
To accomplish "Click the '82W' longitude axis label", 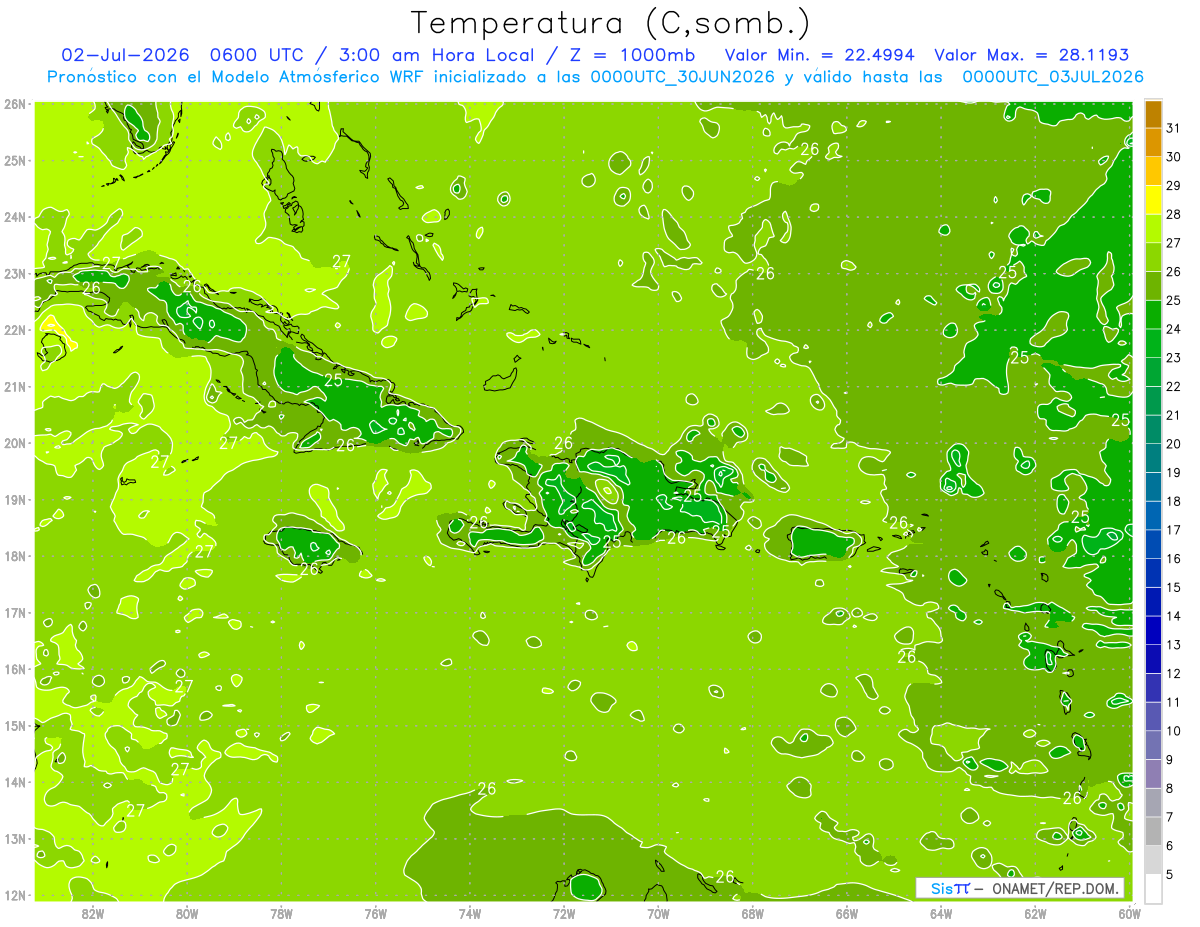I will [x=92, y=913].
